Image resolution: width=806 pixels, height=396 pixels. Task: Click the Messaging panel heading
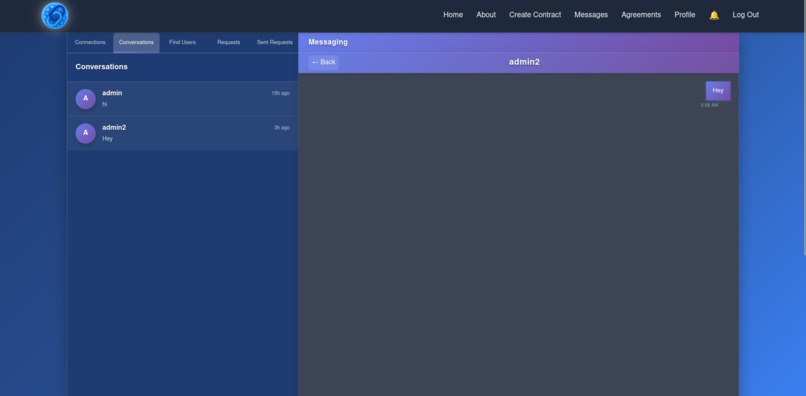[x=328, y=42]
